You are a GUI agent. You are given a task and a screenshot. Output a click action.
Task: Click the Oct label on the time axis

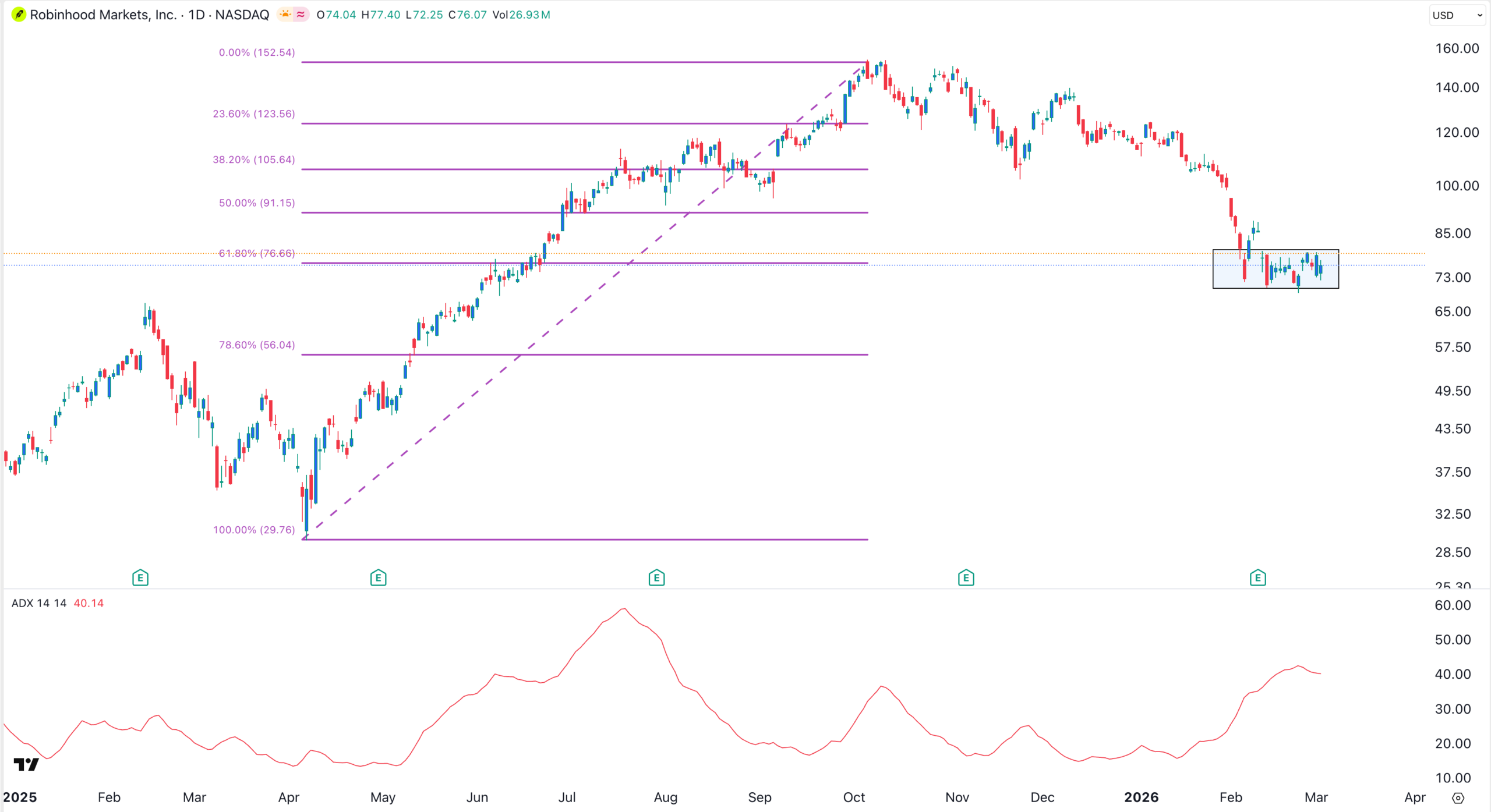pos(854,797)
